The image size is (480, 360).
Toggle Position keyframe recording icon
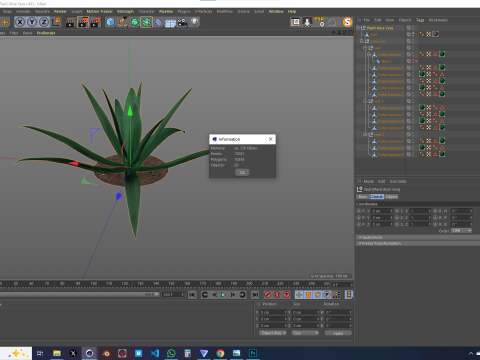[299, 295]
